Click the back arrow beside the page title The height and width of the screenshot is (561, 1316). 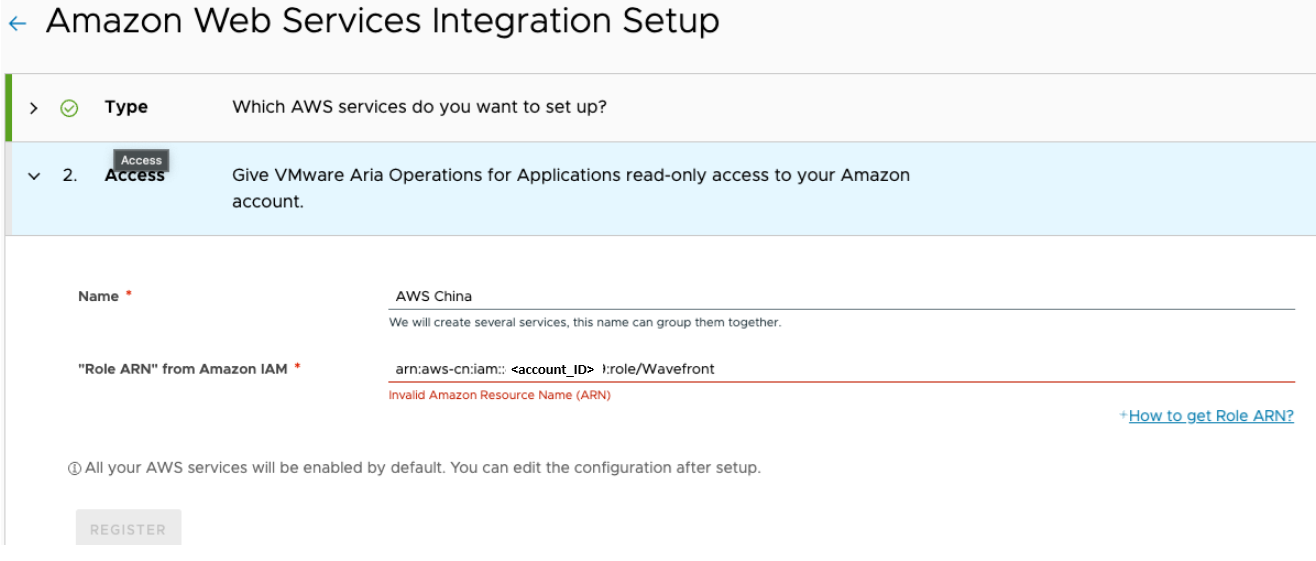(16, 24)
